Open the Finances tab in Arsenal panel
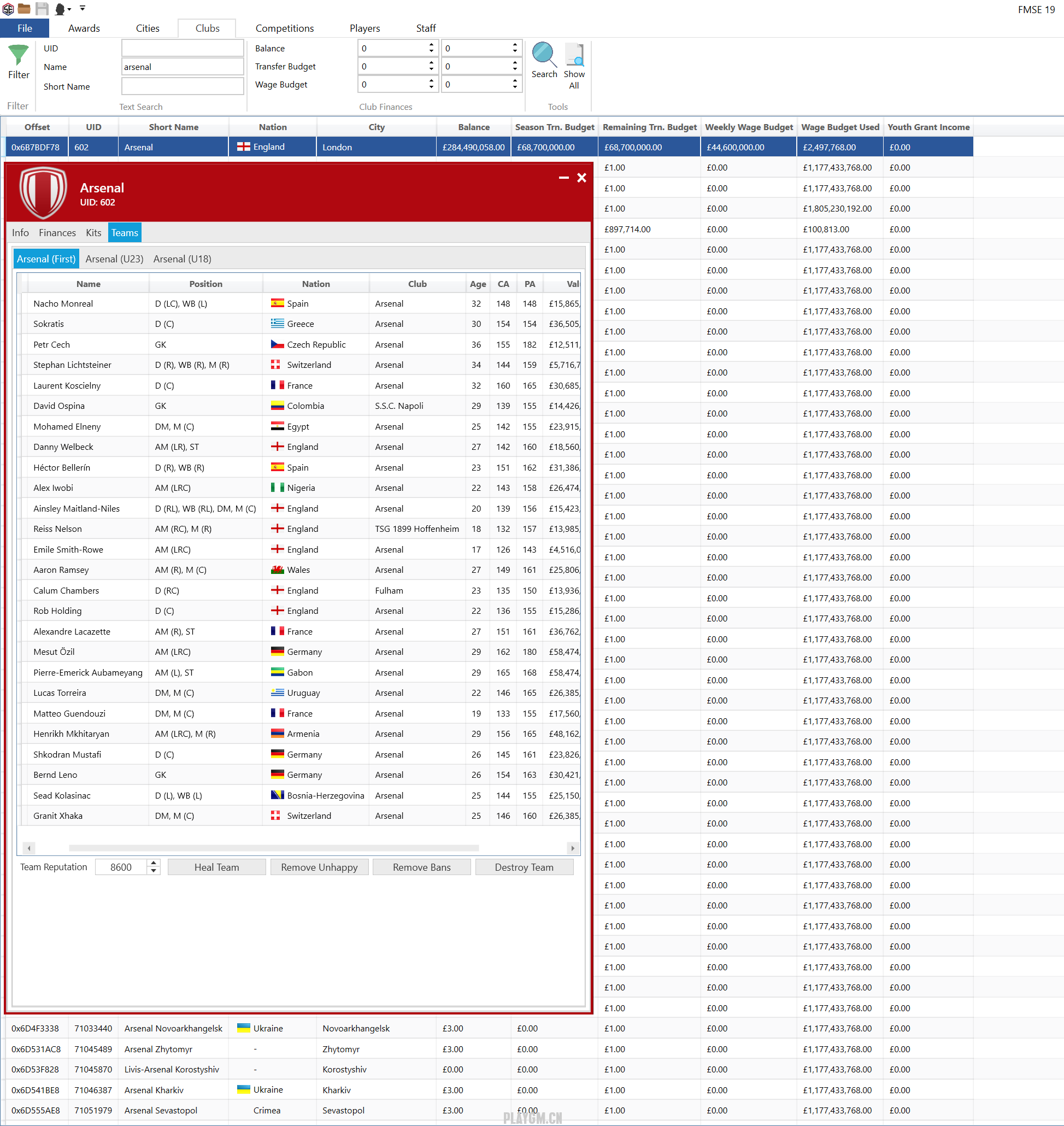The height and width of the screenshot is (1126, 1064). tap(57, 232)
